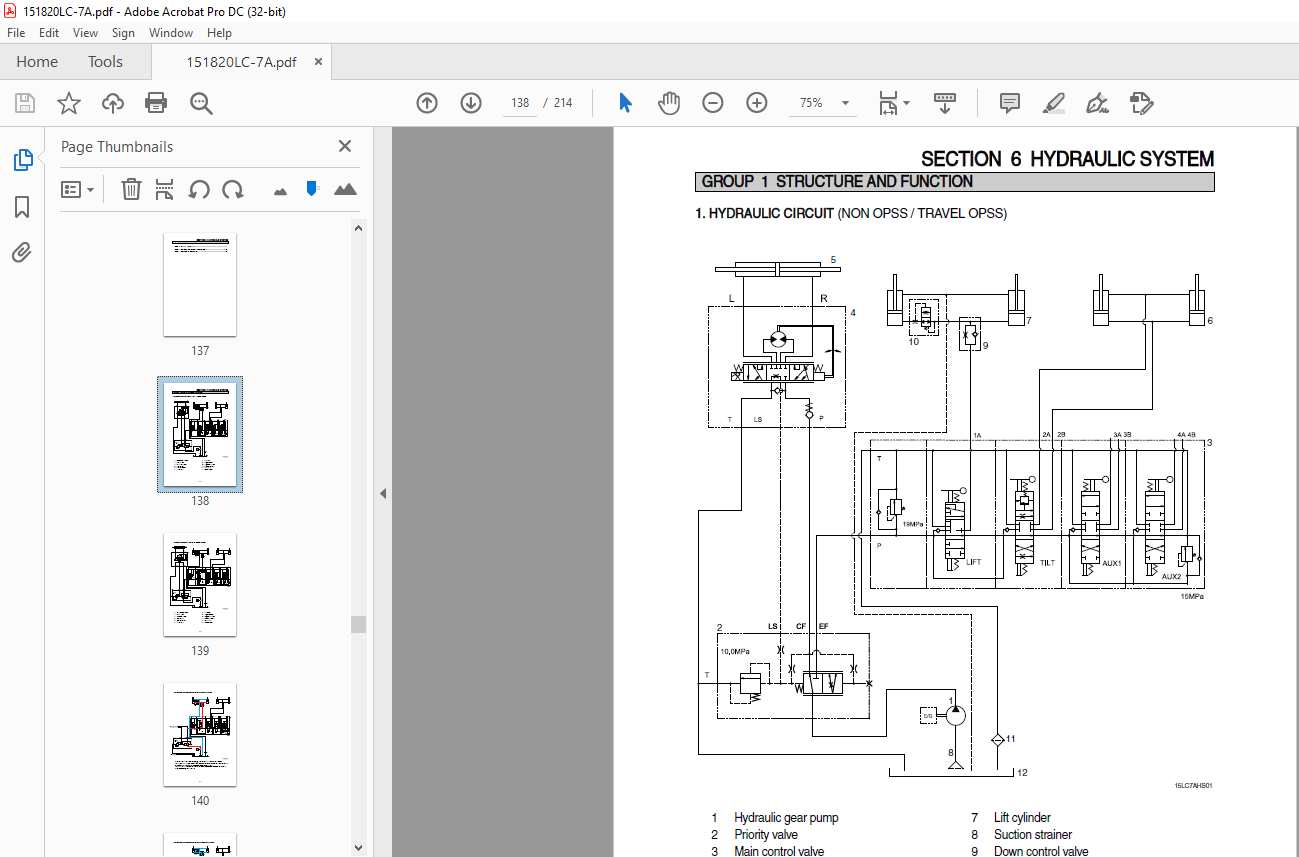Go to the next page arrow

(471, 103)
